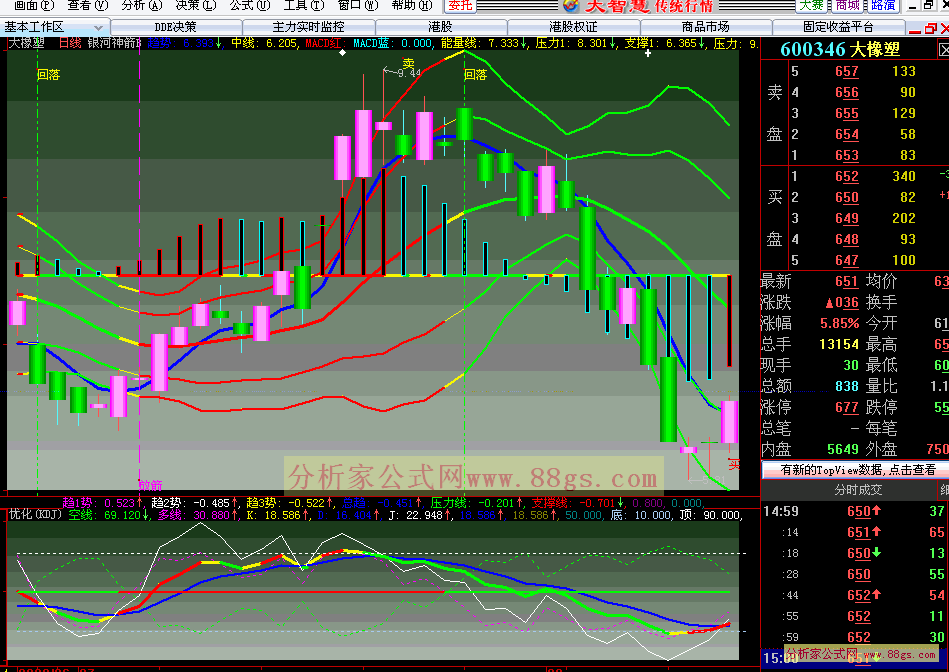Switch to the 固定收益平台 tab
This screenshot has width=949, height=672.
coord(838,27)
